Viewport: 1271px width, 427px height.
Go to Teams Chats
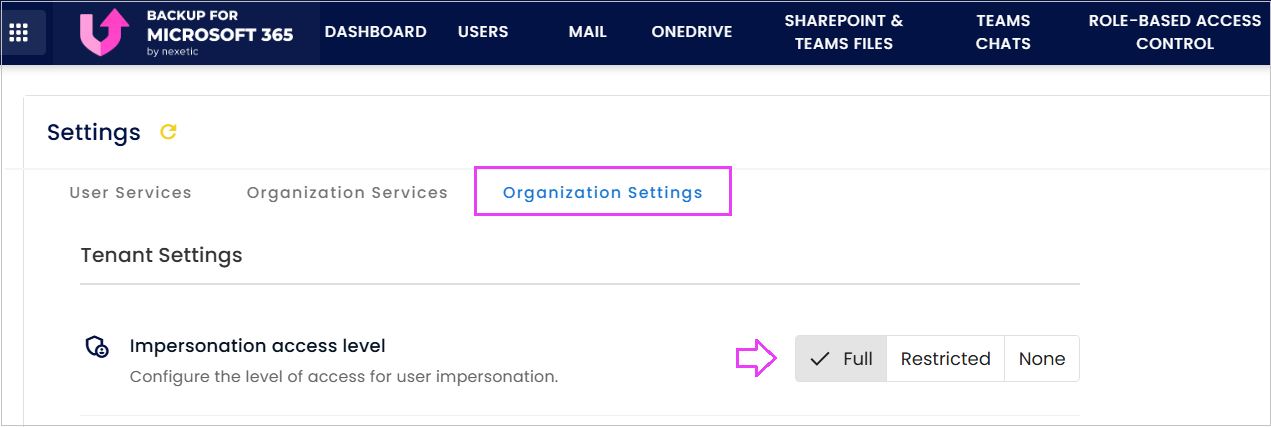(x=1003, y=32)
